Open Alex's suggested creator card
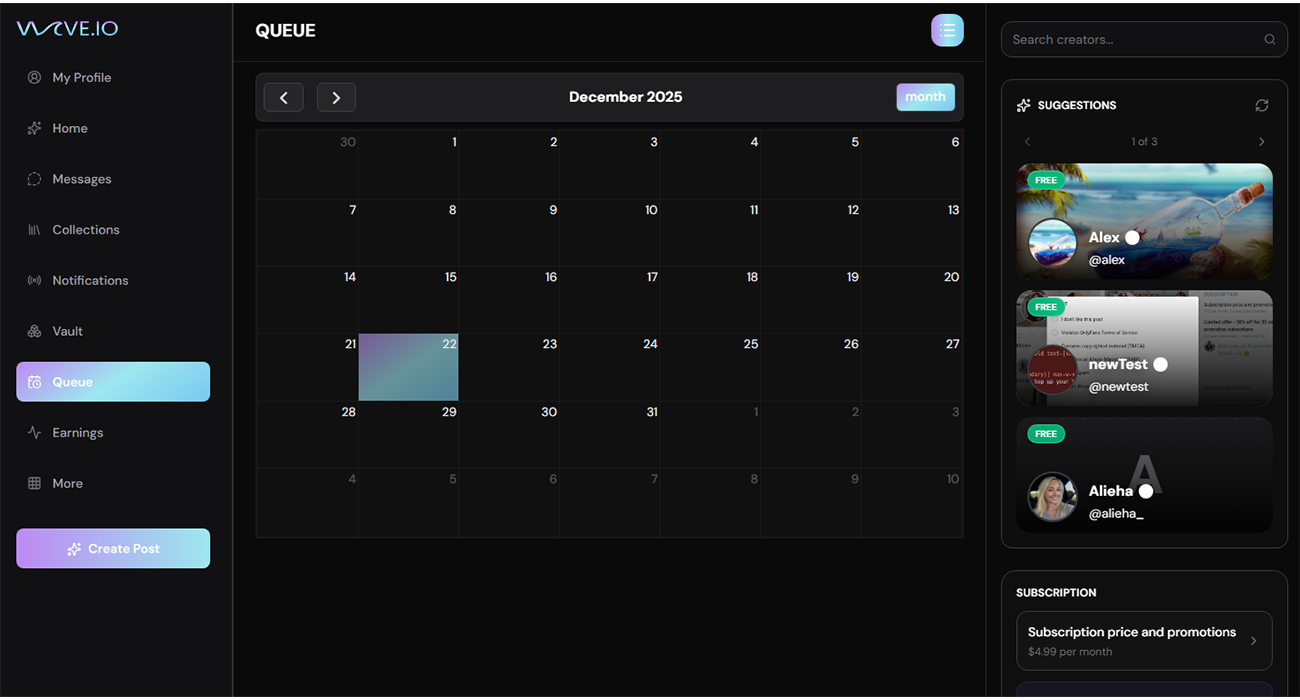 point(1144,222)
